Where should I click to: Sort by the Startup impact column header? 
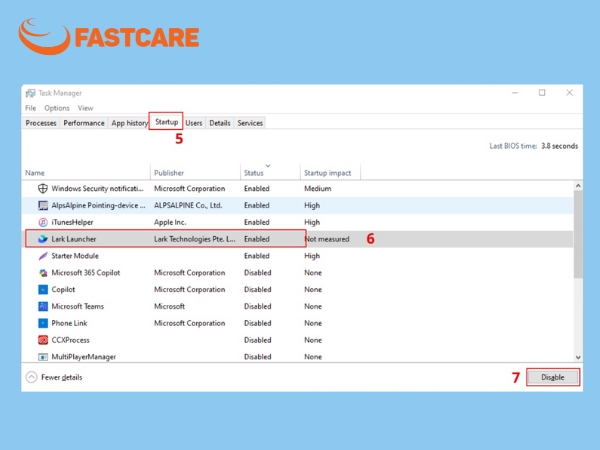(328, 173)
